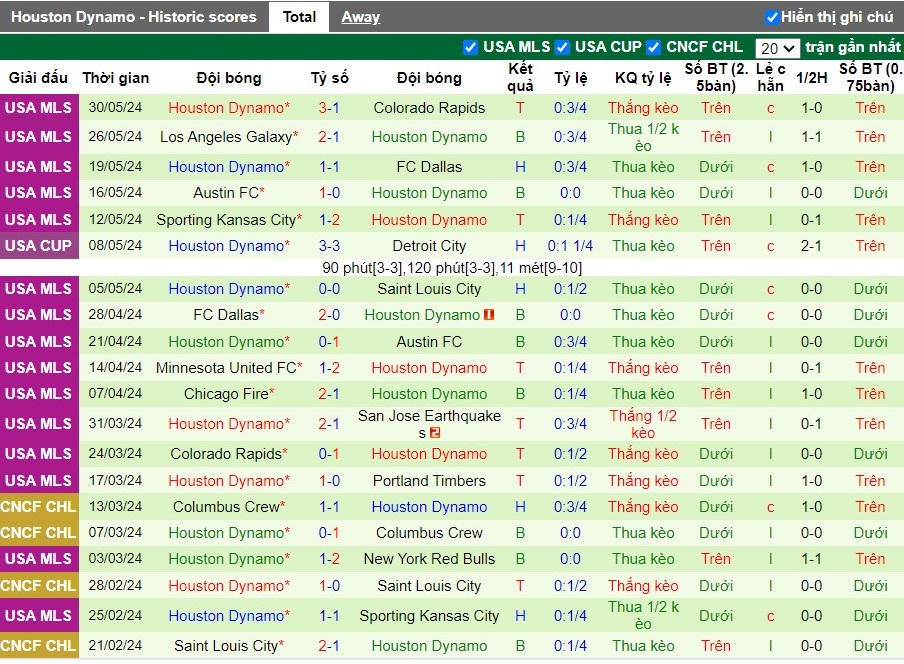The image size is (904, 664).
Task: Click the Chicago Fire team name
Action: point(226,394)
